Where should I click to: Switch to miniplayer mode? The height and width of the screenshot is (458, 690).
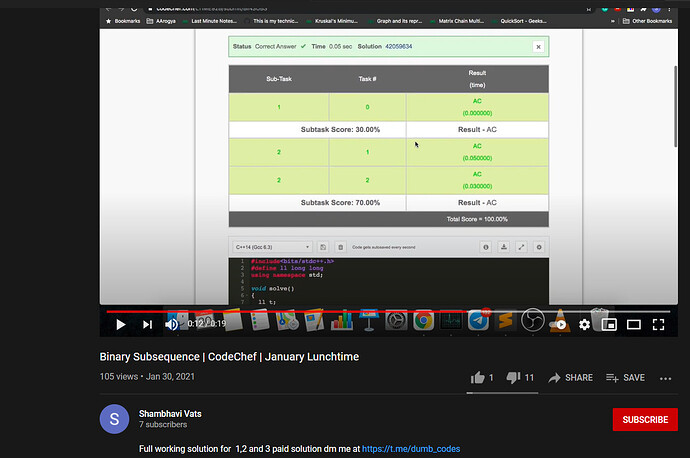[609, 325]
